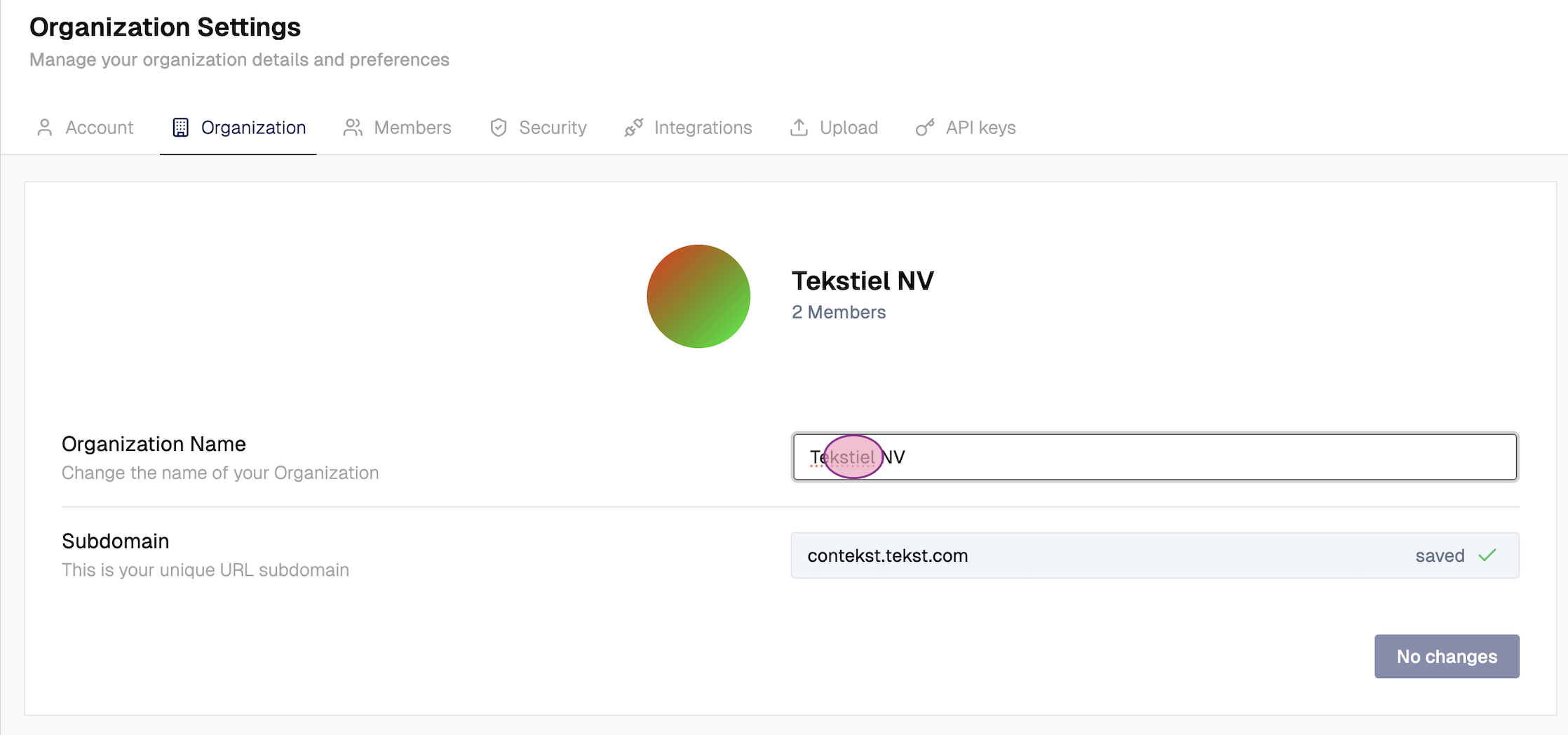Click the Members people icon
The image size is (1568, 735).
coord(353,128)
